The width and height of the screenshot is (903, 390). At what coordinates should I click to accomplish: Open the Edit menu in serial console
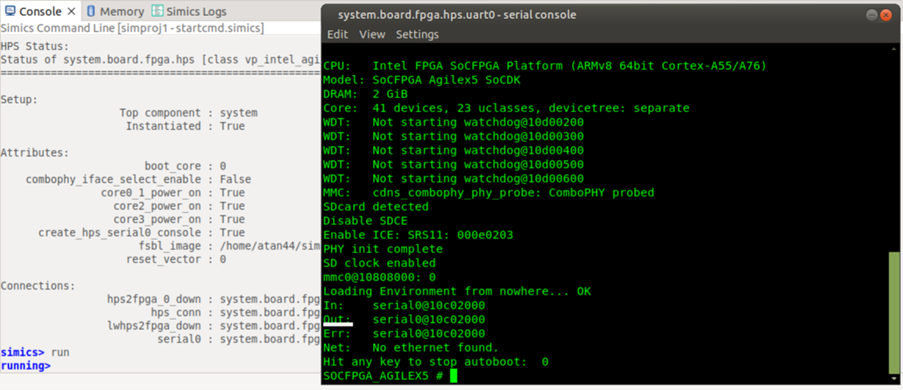(x=337, y=35)
